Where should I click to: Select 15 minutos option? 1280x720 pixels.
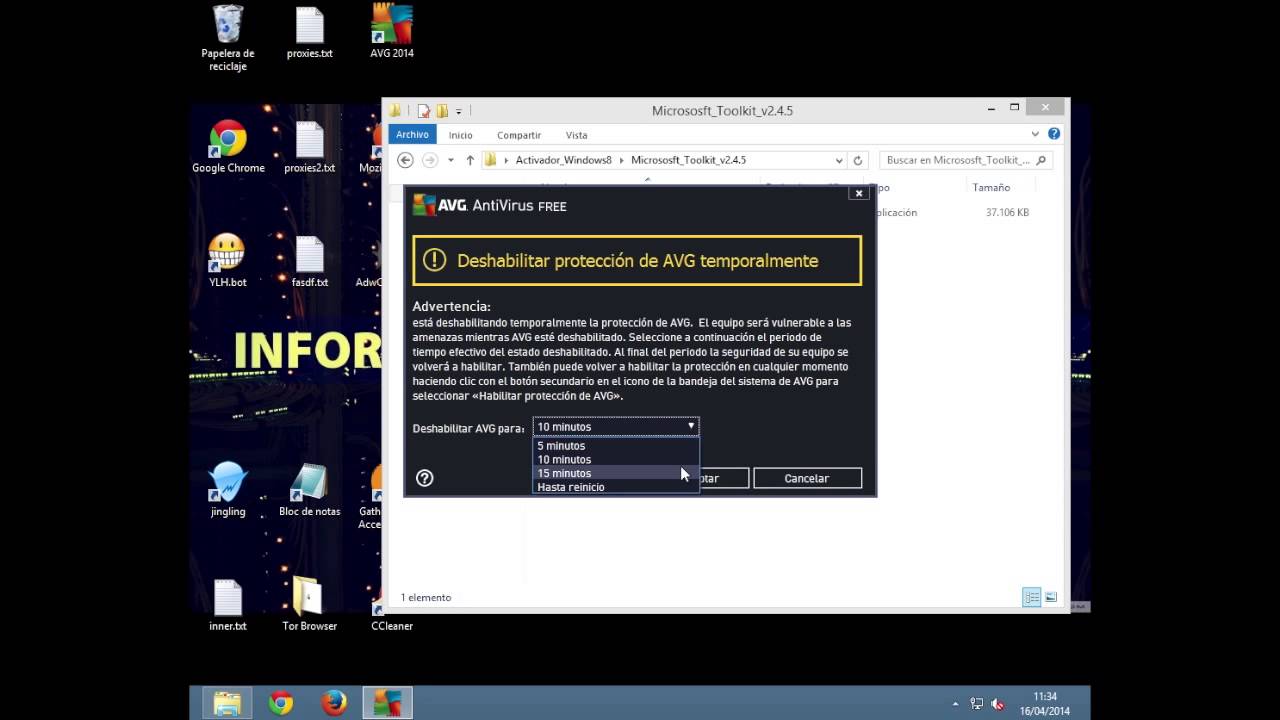(x=616, y=473)
